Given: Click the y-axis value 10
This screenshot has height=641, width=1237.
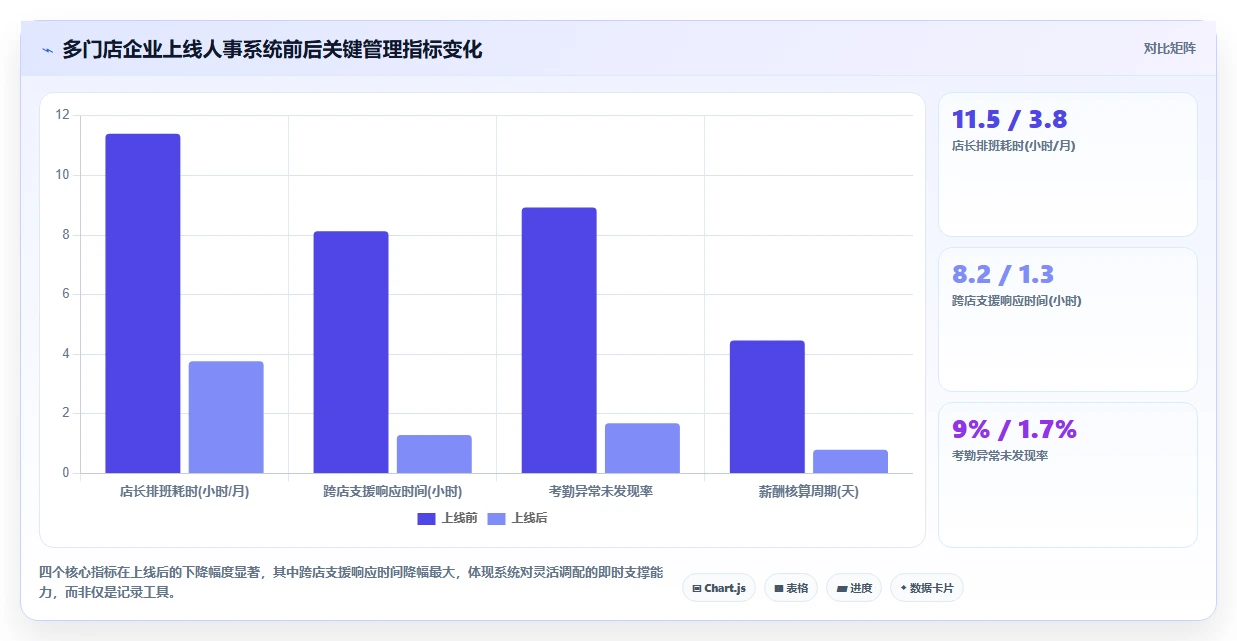Looking at the screenshot, I should (63, 175).
